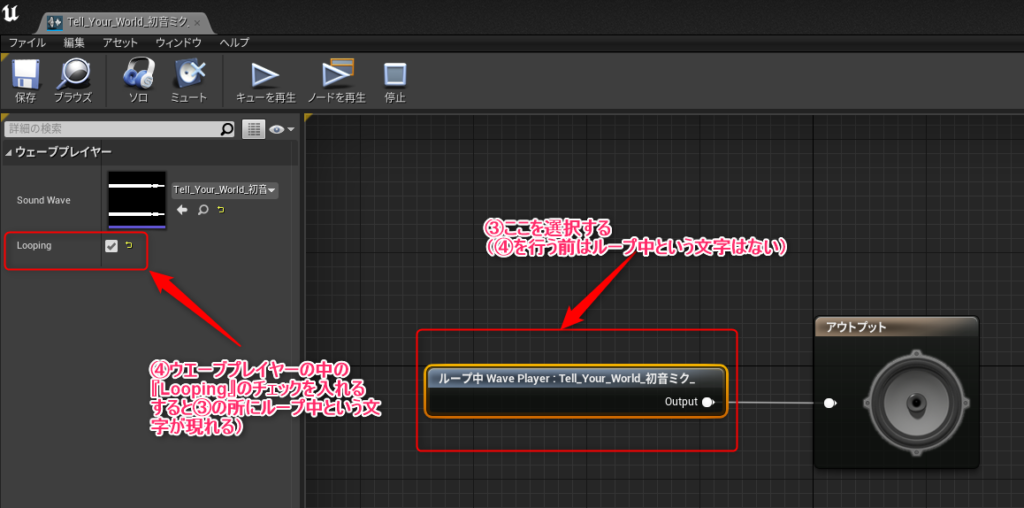Uncheck the Looping checkbox
The height and width of the screenshot is (508, 1024).
pyautogui.click(x=111, y=246)
